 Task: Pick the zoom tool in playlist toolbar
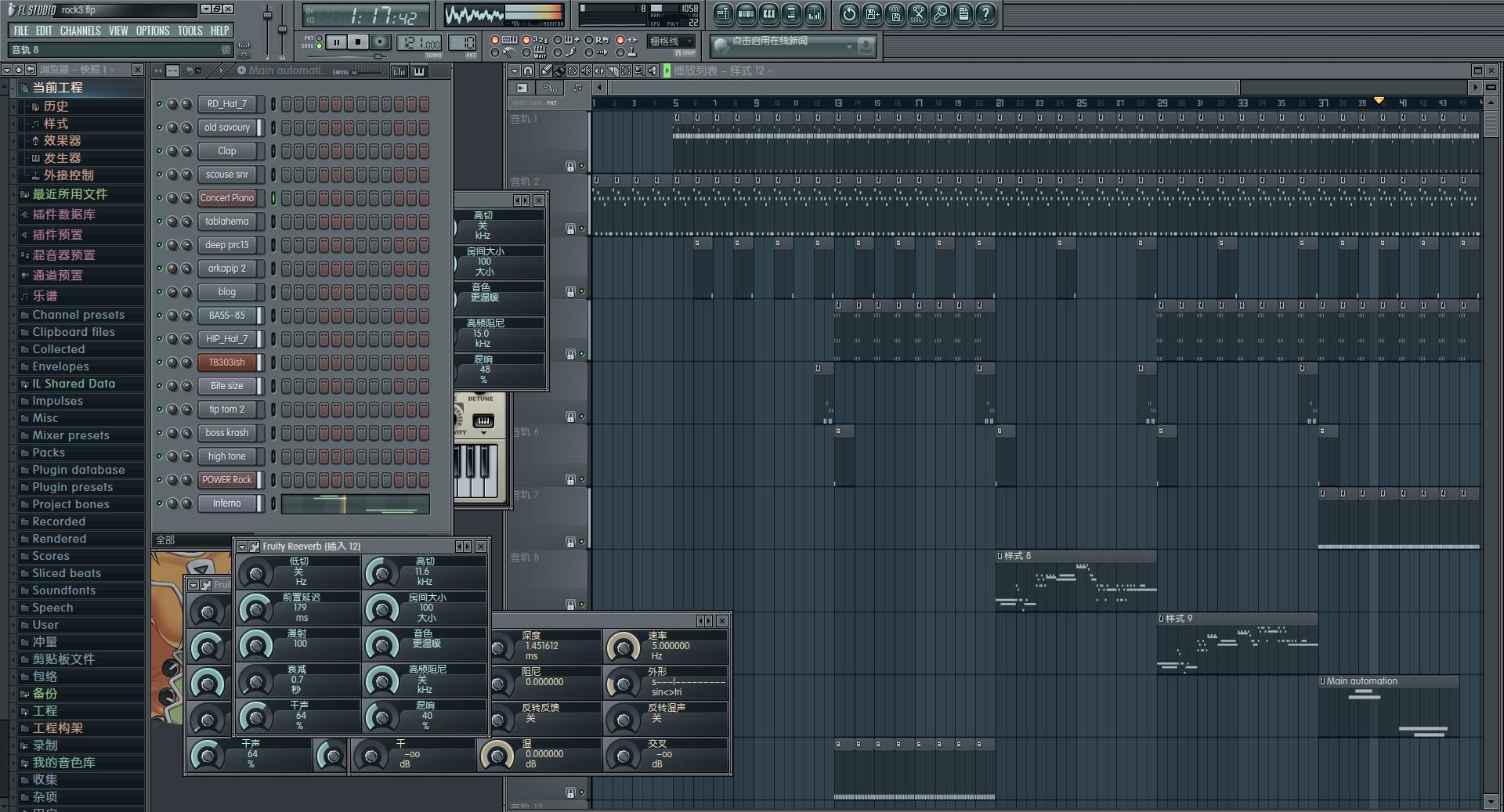[639, 70]
